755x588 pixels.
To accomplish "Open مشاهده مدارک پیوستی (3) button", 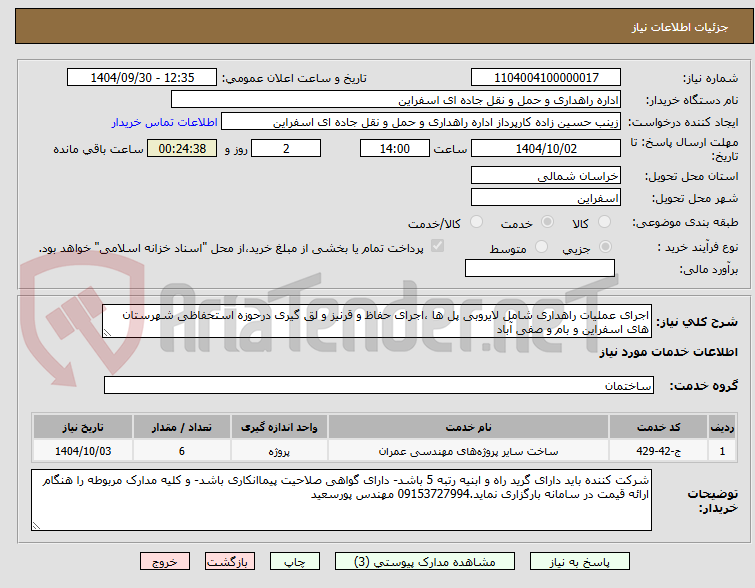I will click(x=425, y=562).
